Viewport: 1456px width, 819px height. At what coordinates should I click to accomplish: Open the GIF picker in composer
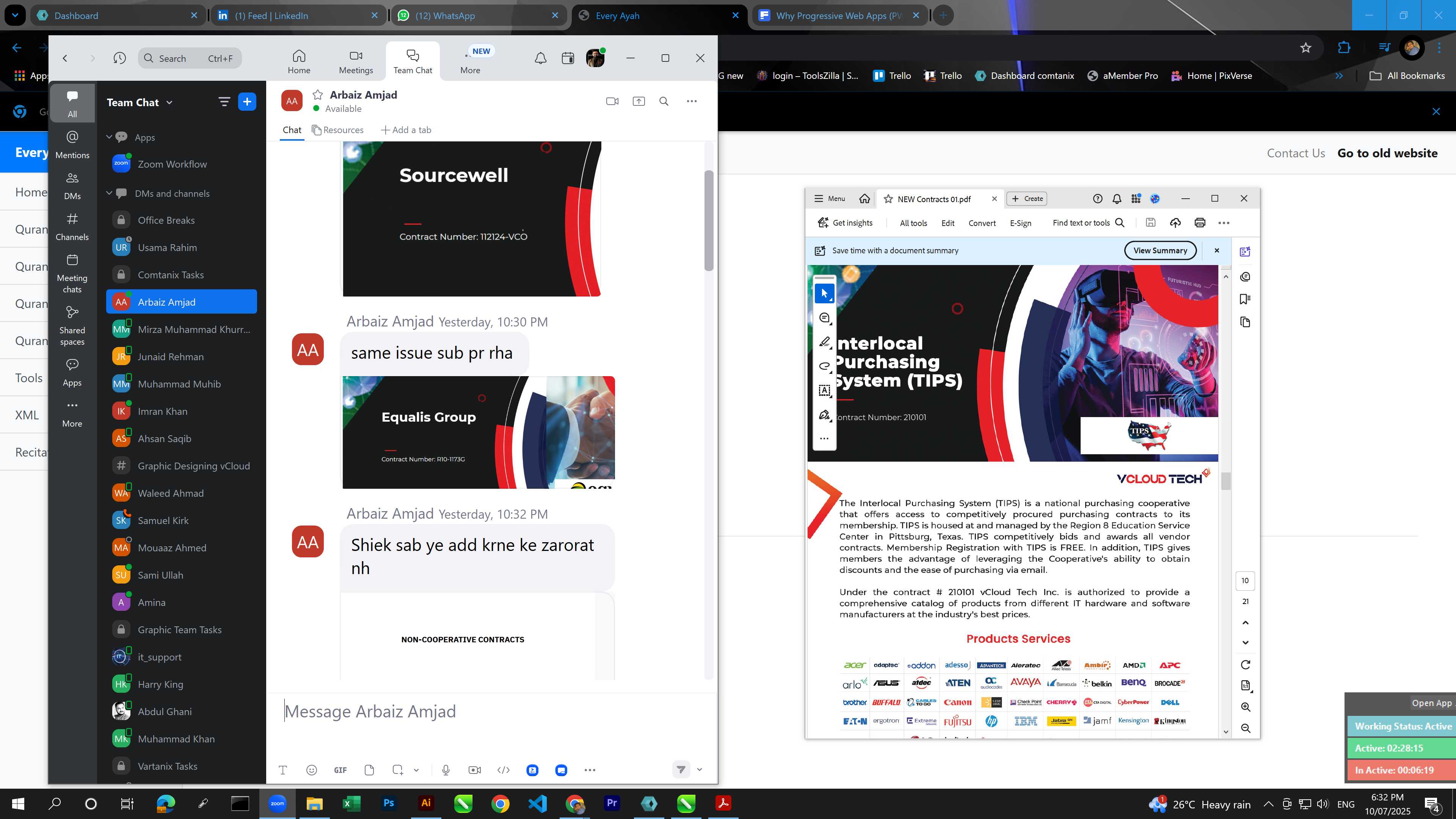click(340, 770)
